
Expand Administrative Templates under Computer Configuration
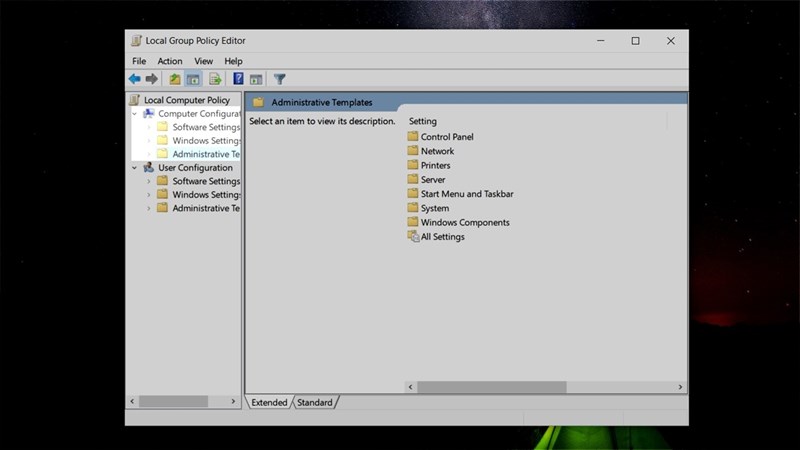[x=148, y=154]
